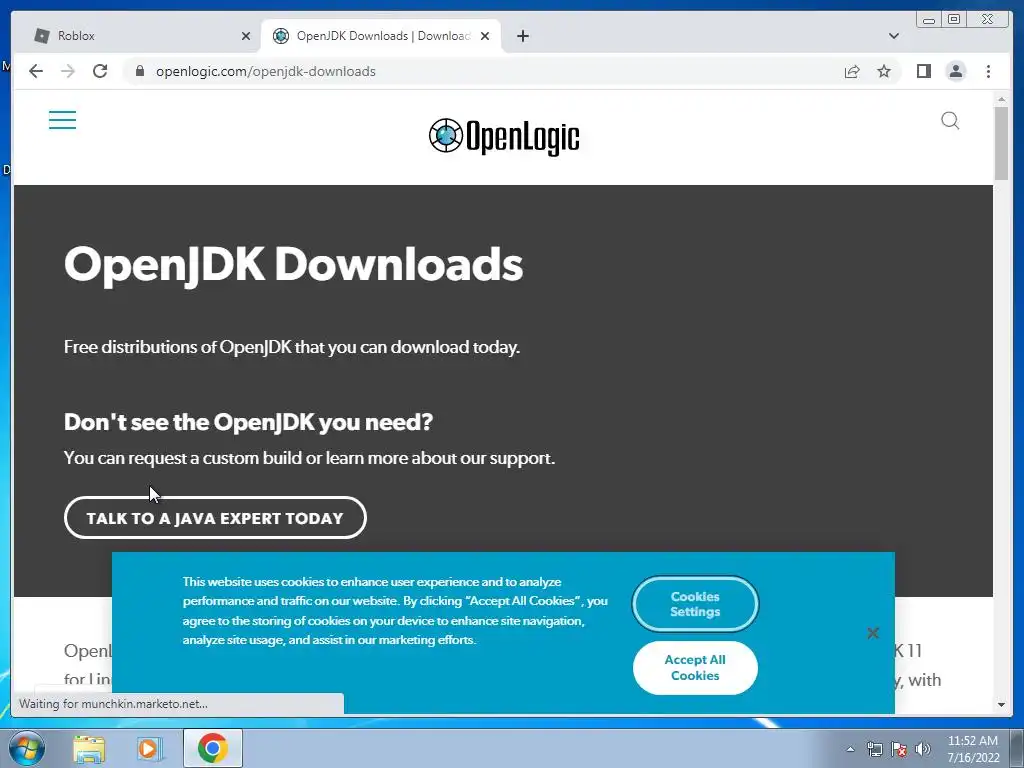
Task: Click Accept All Cookies
Action: [x=695, y=667]
